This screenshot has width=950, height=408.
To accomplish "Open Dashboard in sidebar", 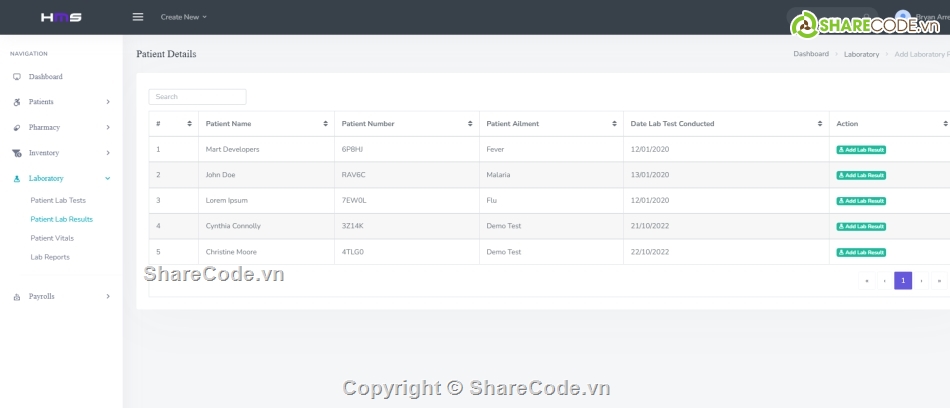I will (45, 77).
